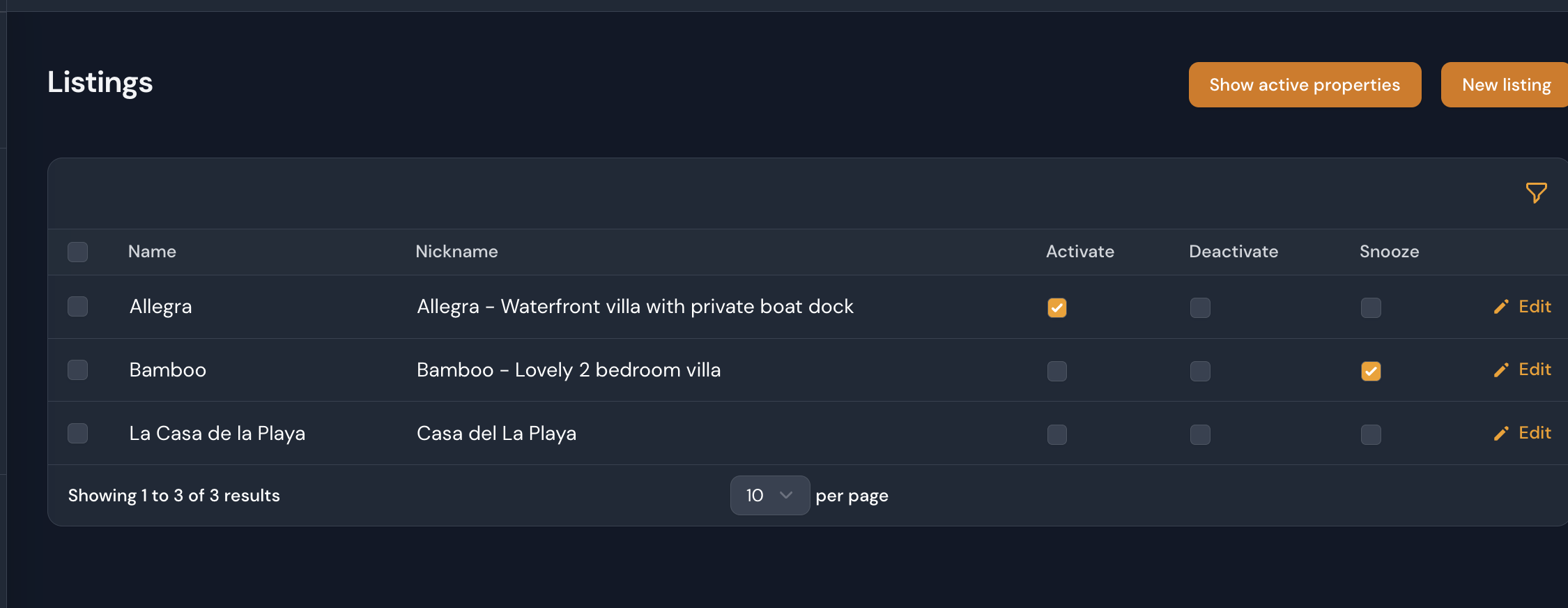Click the Name column header

point(152,252)
